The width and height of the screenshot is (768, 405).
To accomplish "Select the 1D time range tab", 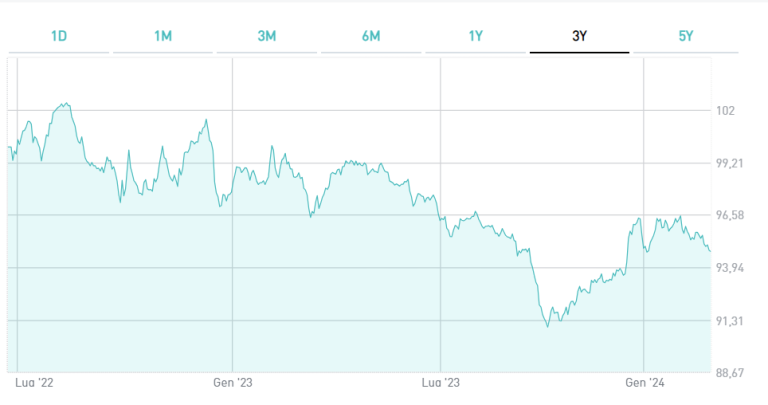I will [x=59, y=36].
